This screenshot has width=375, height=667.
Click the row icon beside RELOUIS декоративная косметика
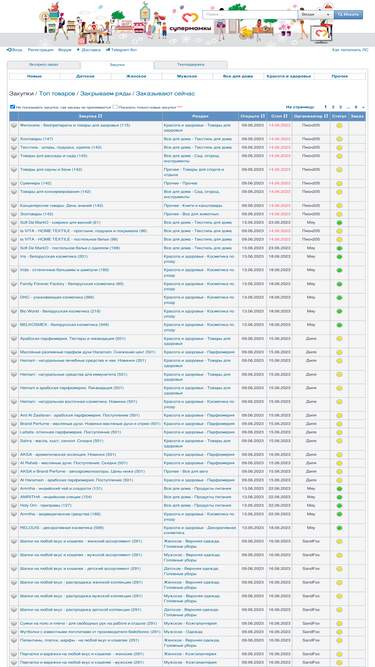[x=14, y=528]
